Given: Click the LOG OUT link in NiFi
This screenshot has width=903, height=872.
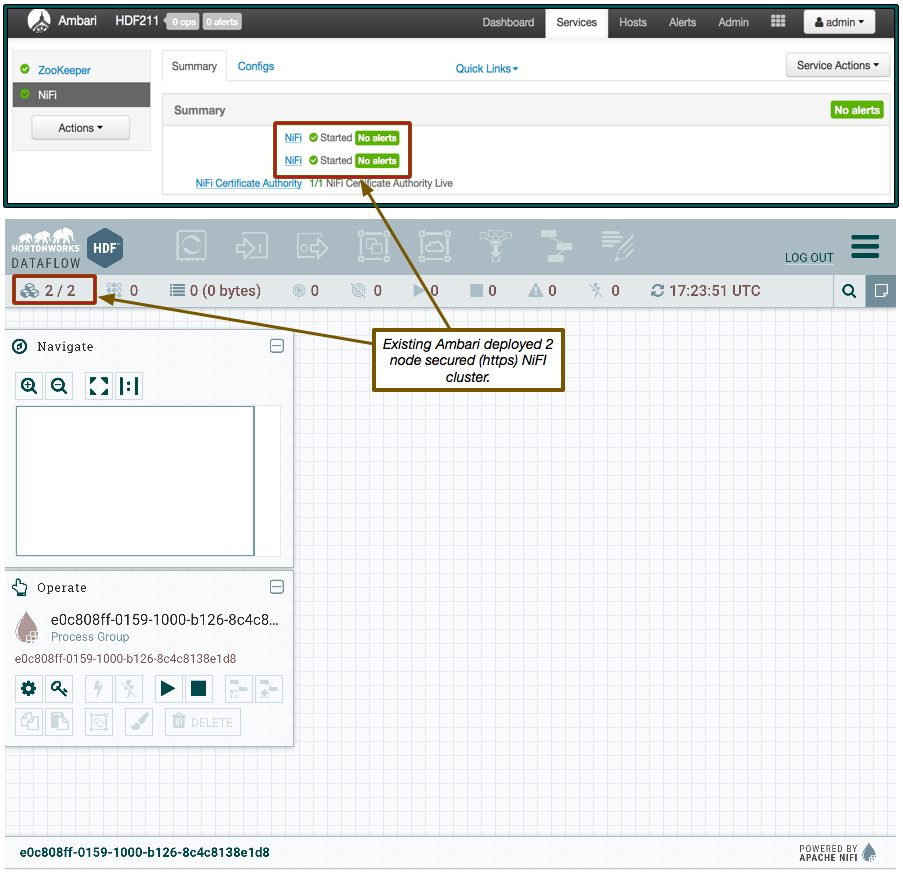Looking at the screenshot, I should (x=809, y=258).
